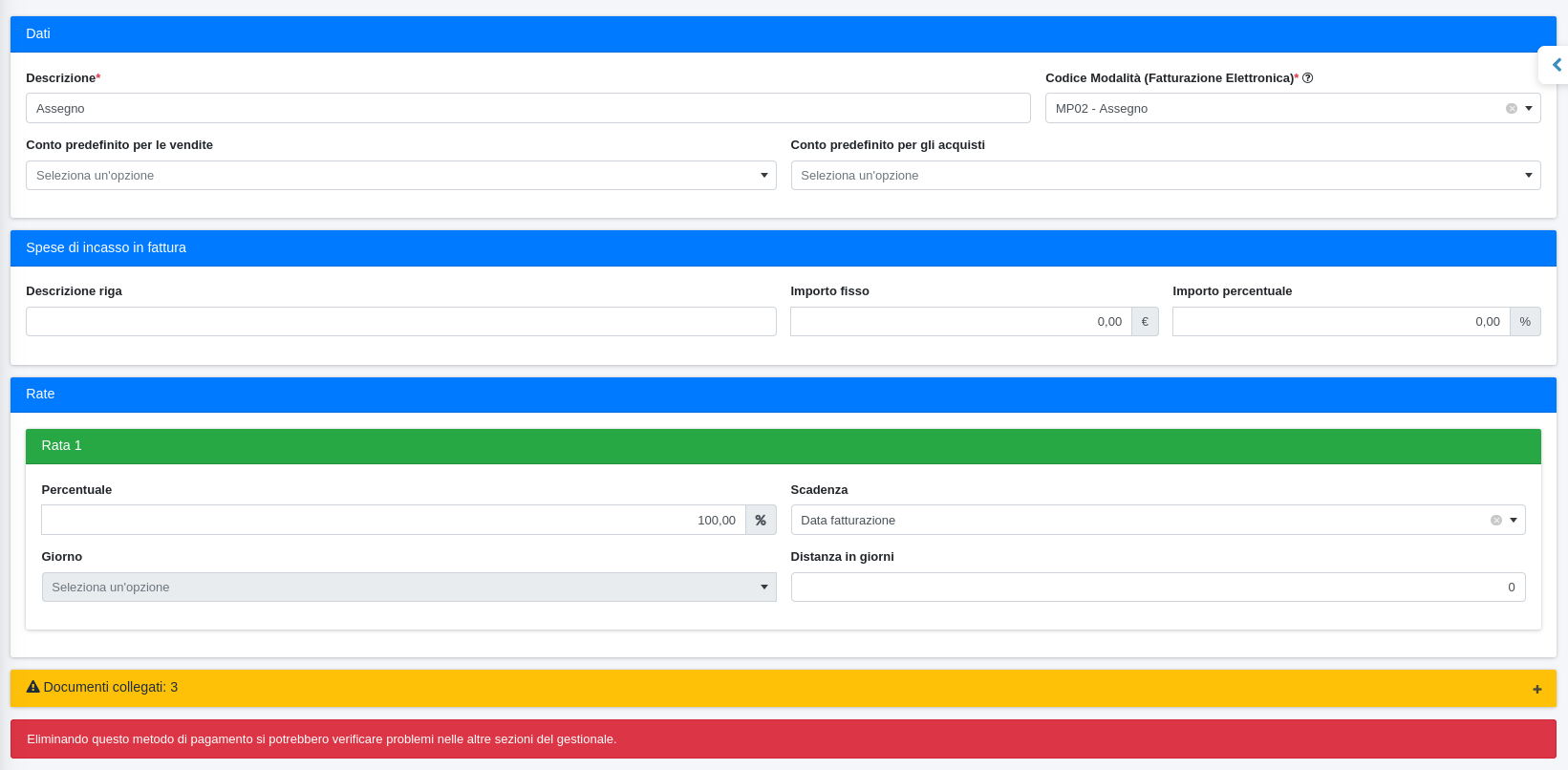Clear the Data fatturazione selection
Image resolution: width=1568 pixels, height=770 pixels.
(1495, 521)
